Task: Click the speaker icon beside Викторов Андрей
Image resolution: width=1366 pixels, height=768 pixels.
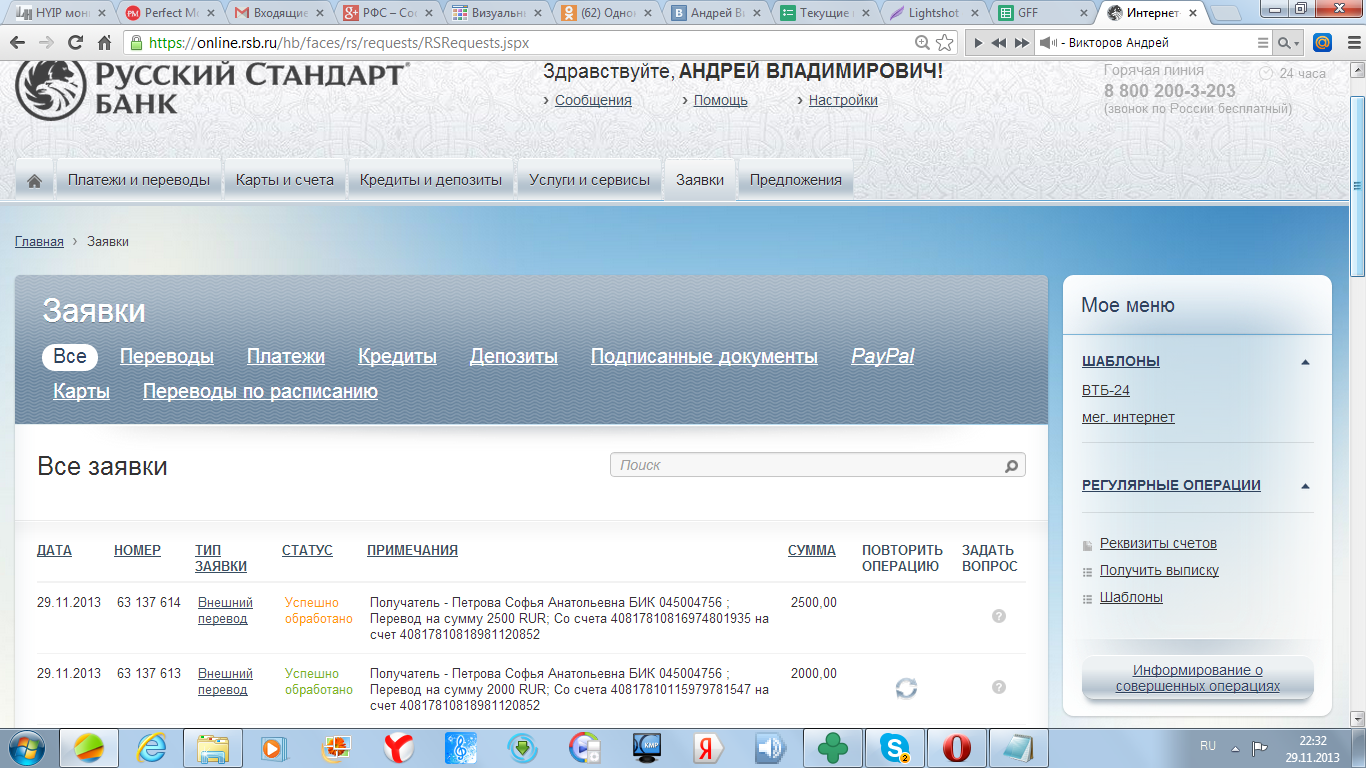Action: coord(1047,43)
